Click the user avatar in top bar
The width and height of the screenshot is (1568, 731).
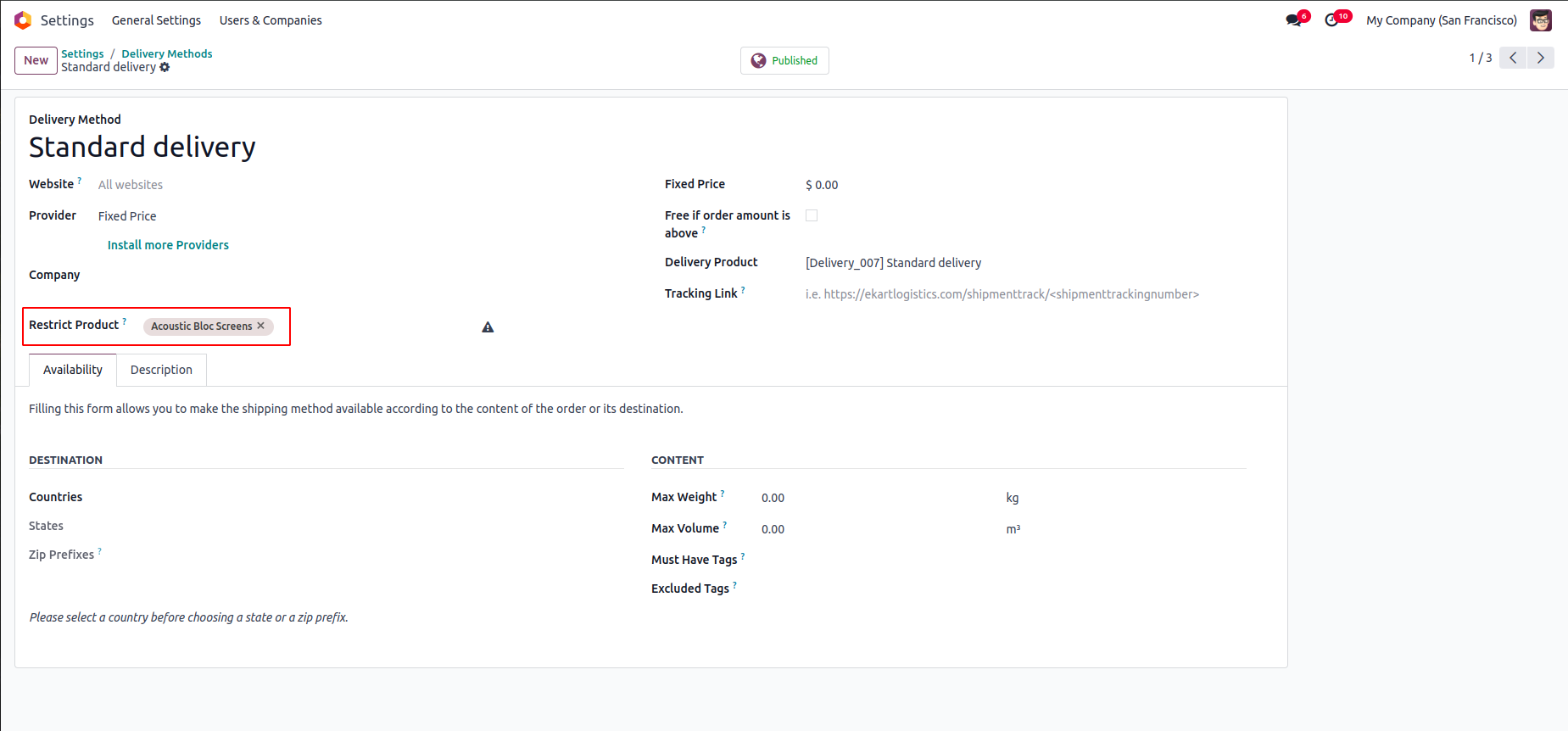1540,20
